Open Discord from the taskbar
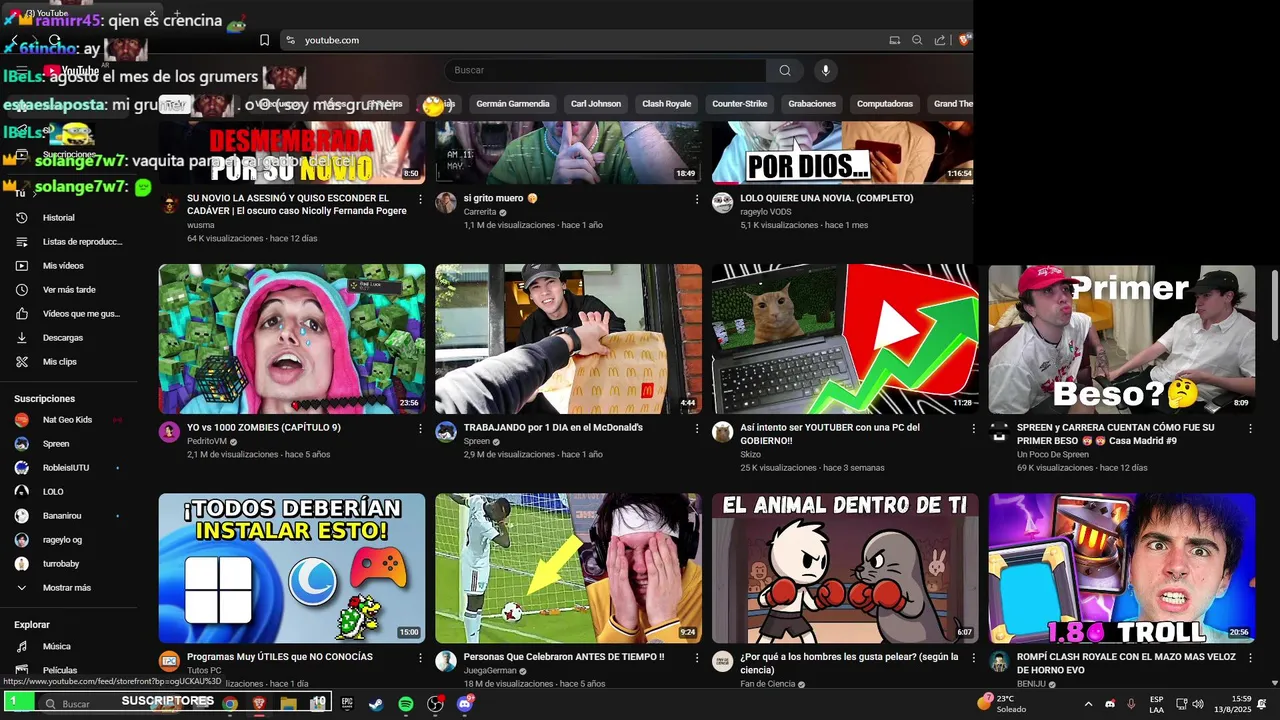 click(x=464, y=704)
